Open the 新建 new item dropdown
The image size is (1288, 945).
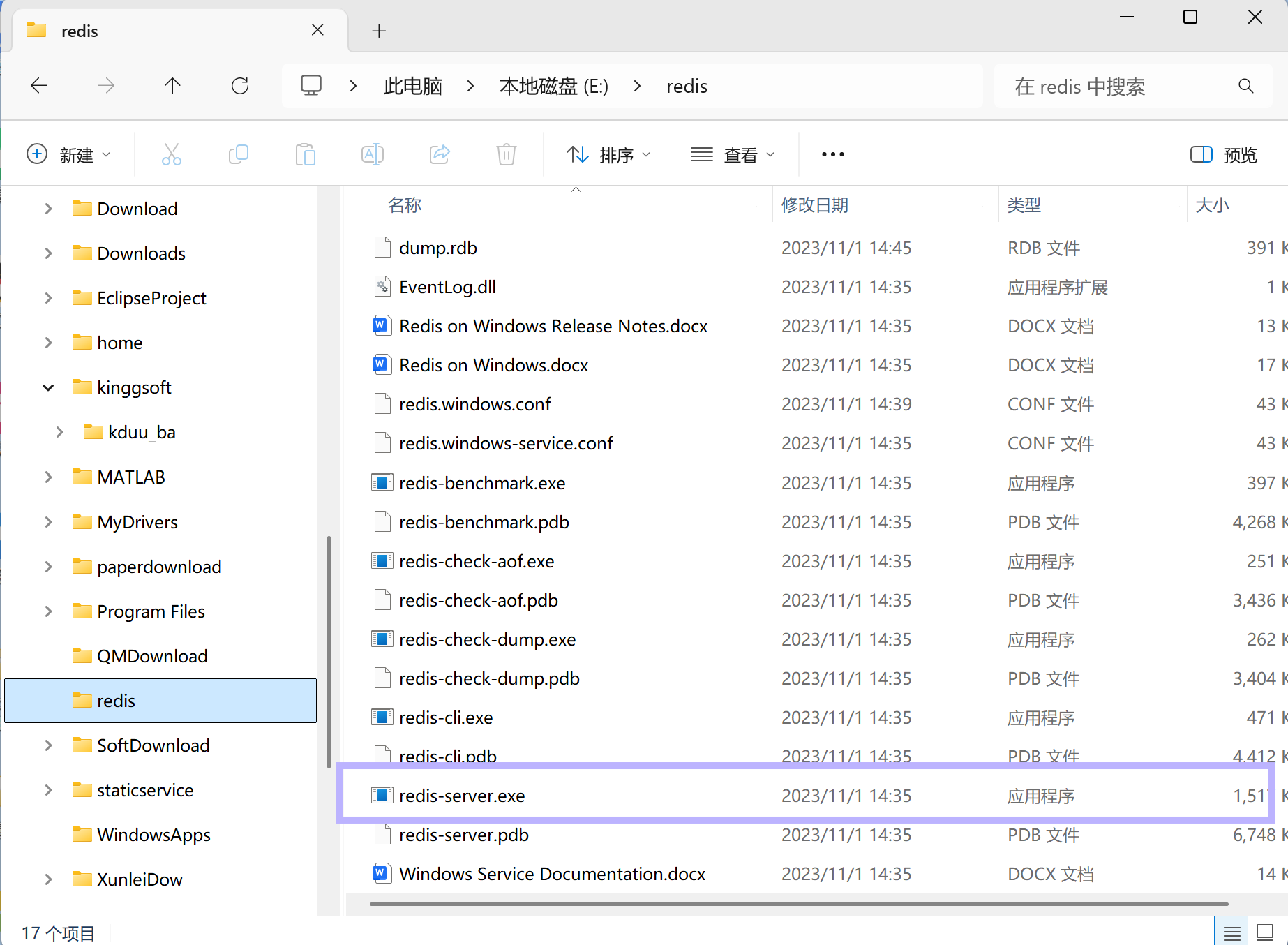[68, 155]
